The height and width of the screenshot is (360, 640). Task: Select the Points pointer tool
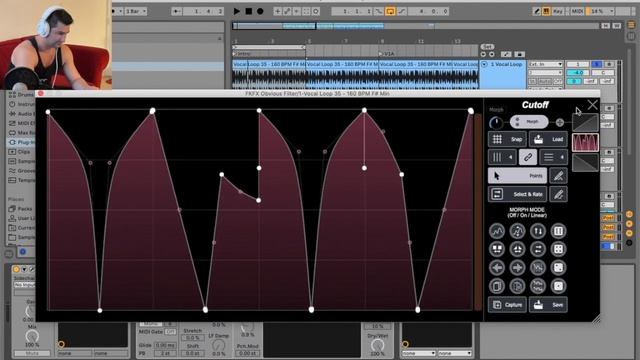[x=517, y=176]
